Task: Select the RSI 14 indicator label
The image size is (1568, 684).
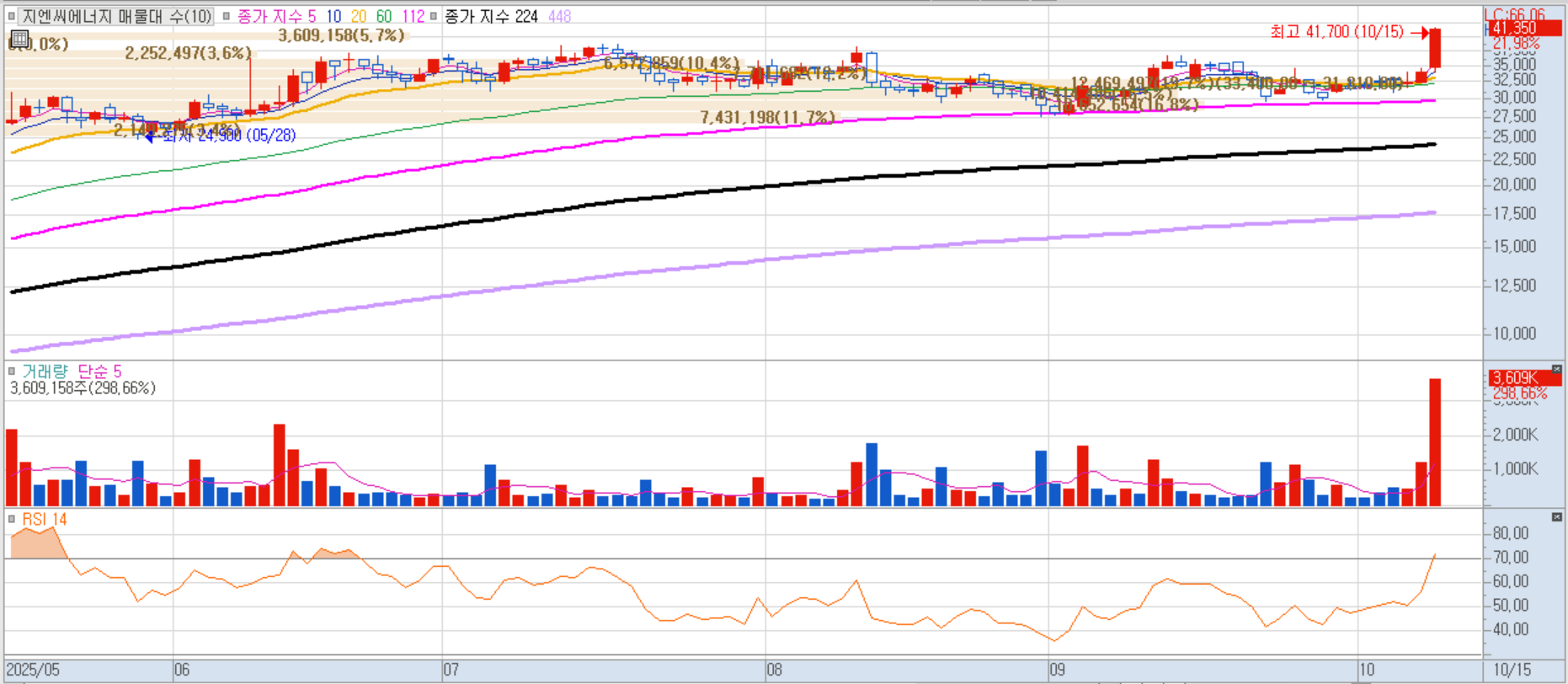Action: point(45,519)
